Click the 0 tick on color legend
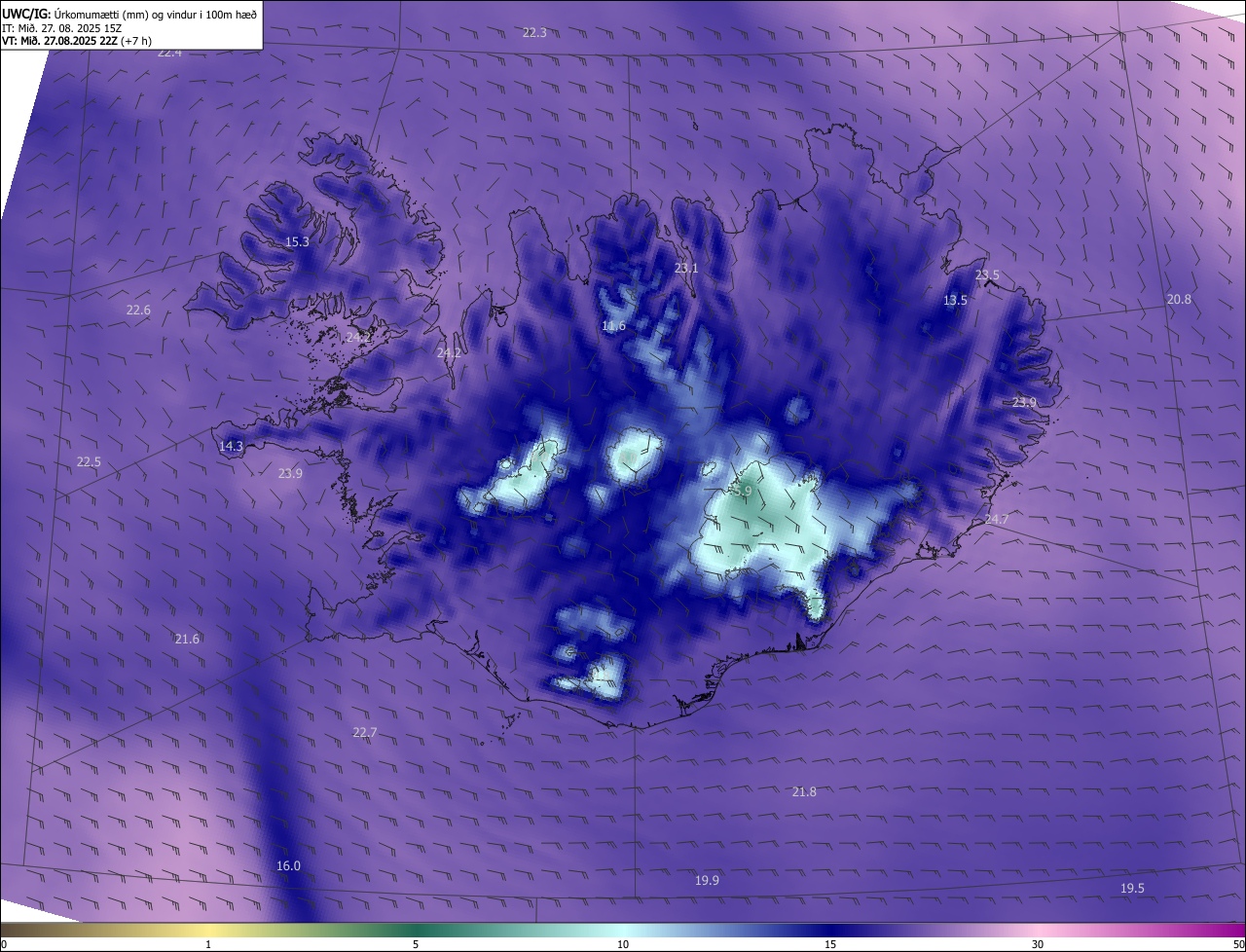The width and height of the screenshot is (1246, 952). pyautogui.click(x=4, y=944)
